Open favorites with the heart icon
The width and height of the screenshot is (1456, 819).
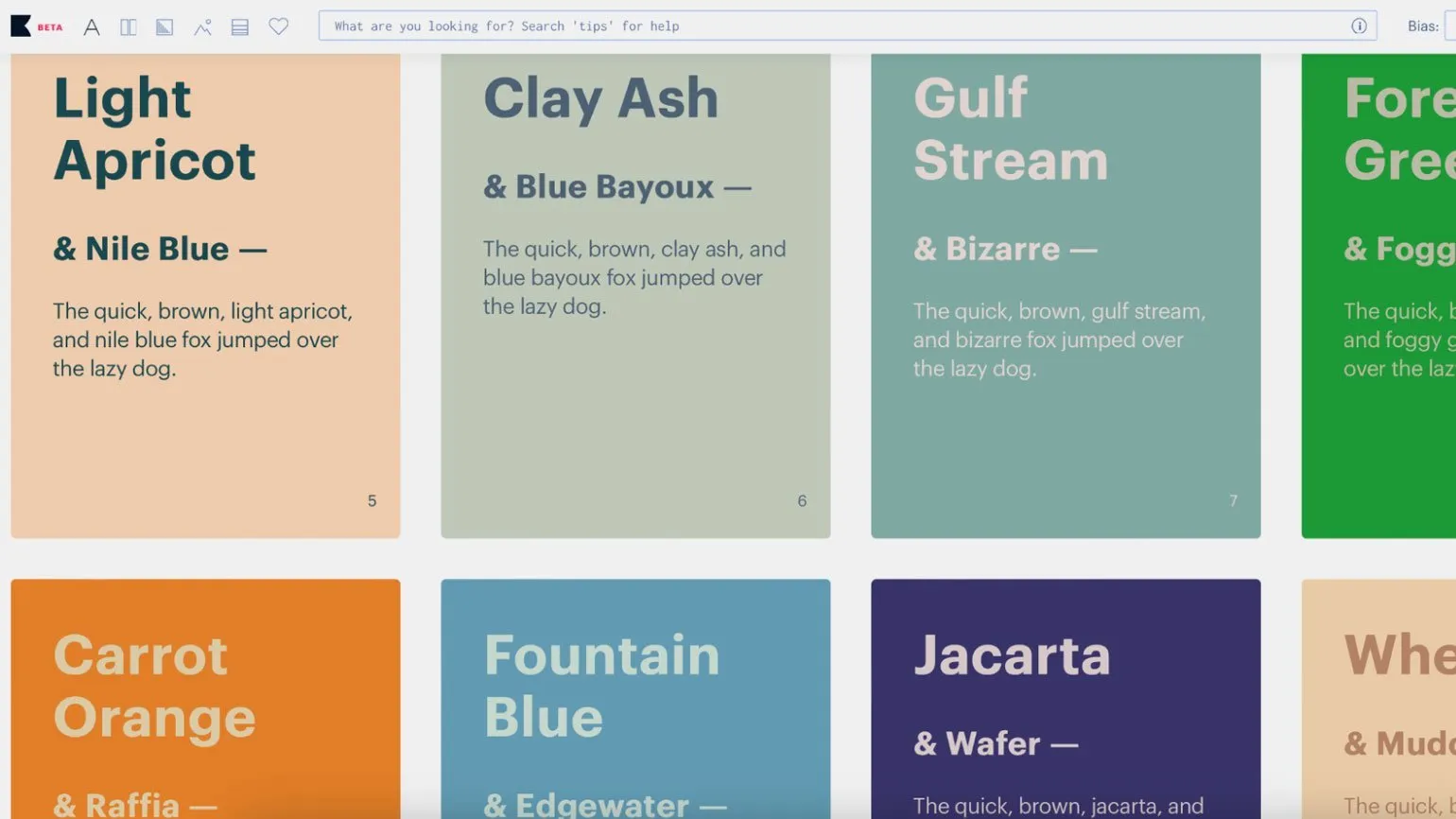278,26
